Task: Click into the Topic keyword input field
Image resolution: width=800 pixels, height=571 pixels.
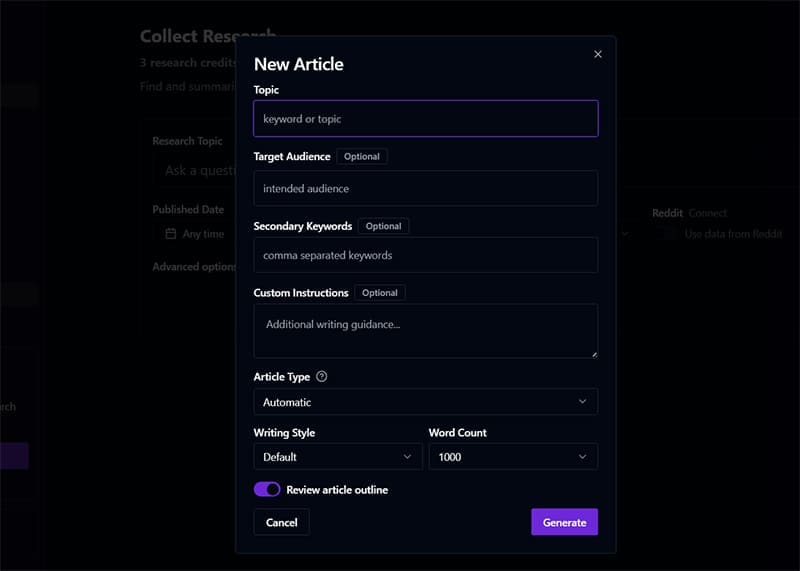Action: [x=426, y=118]
